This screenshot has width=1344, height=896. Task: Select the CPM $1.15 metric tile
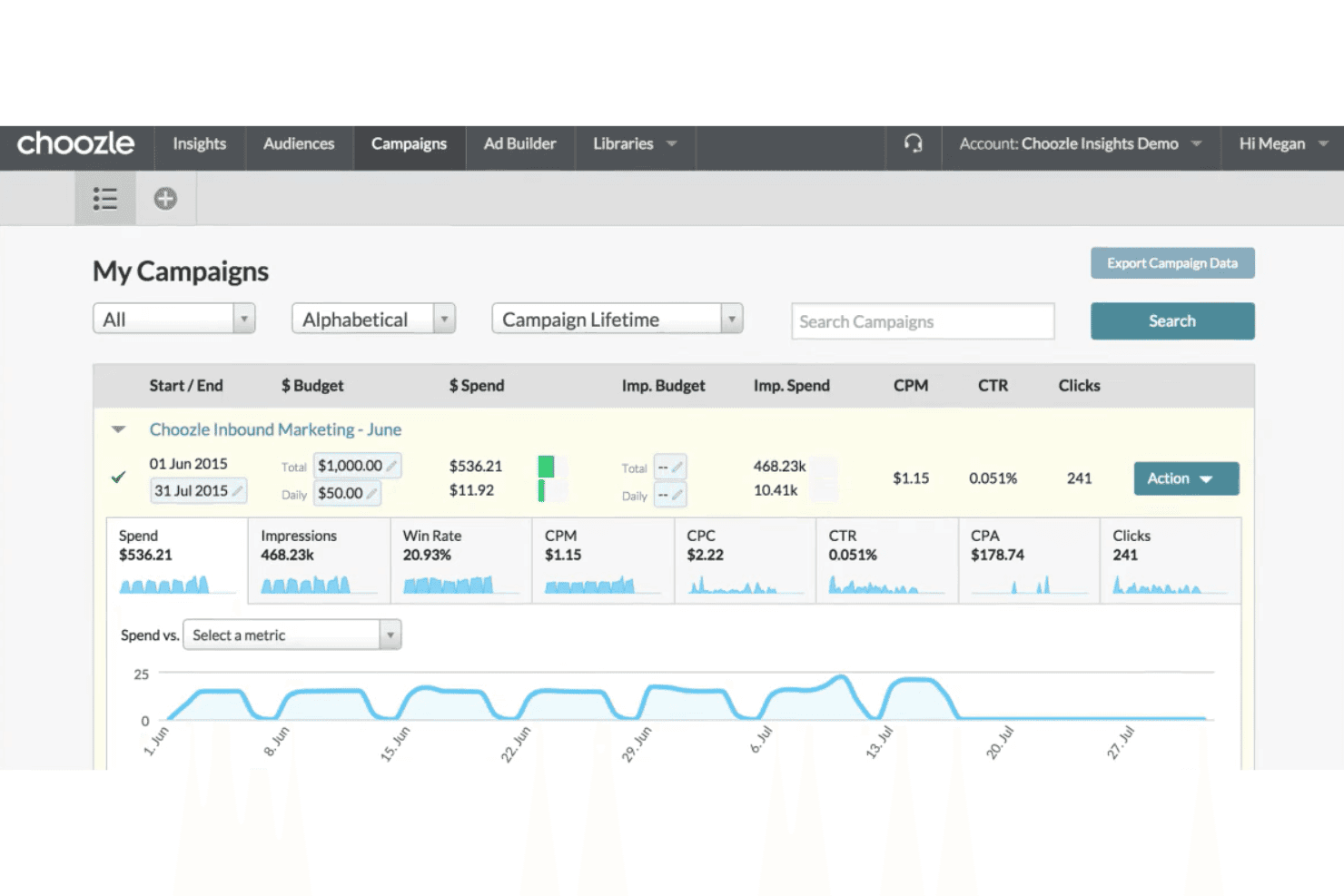point(603,560)
